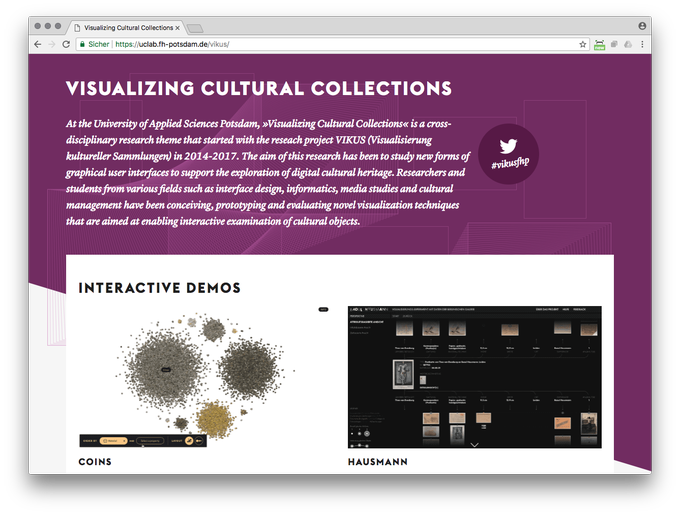
Task: Close the Visualizing Cultural Collections tab
Action: tap(177, 28)
